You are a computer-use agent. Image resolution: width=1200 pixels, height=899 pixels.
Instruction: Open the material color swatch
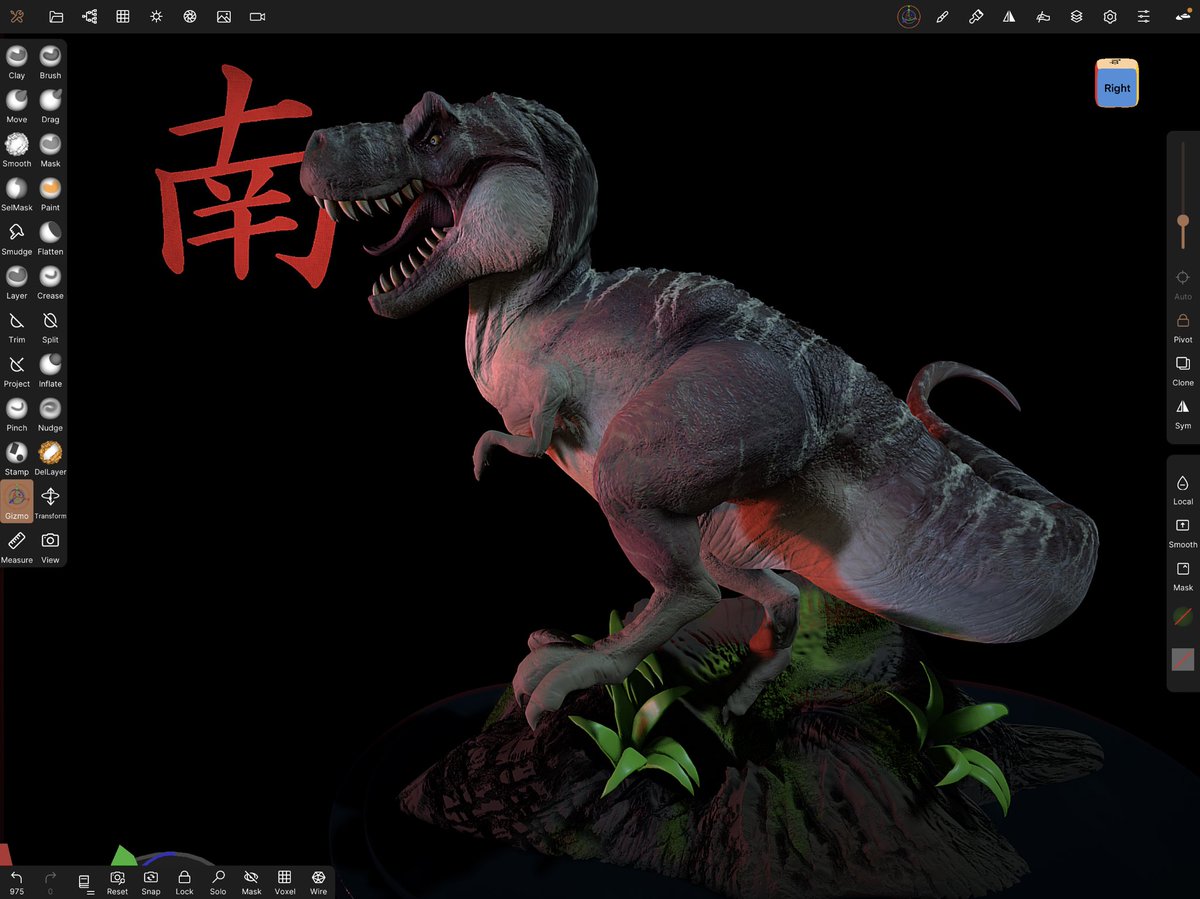(1183, 617)
